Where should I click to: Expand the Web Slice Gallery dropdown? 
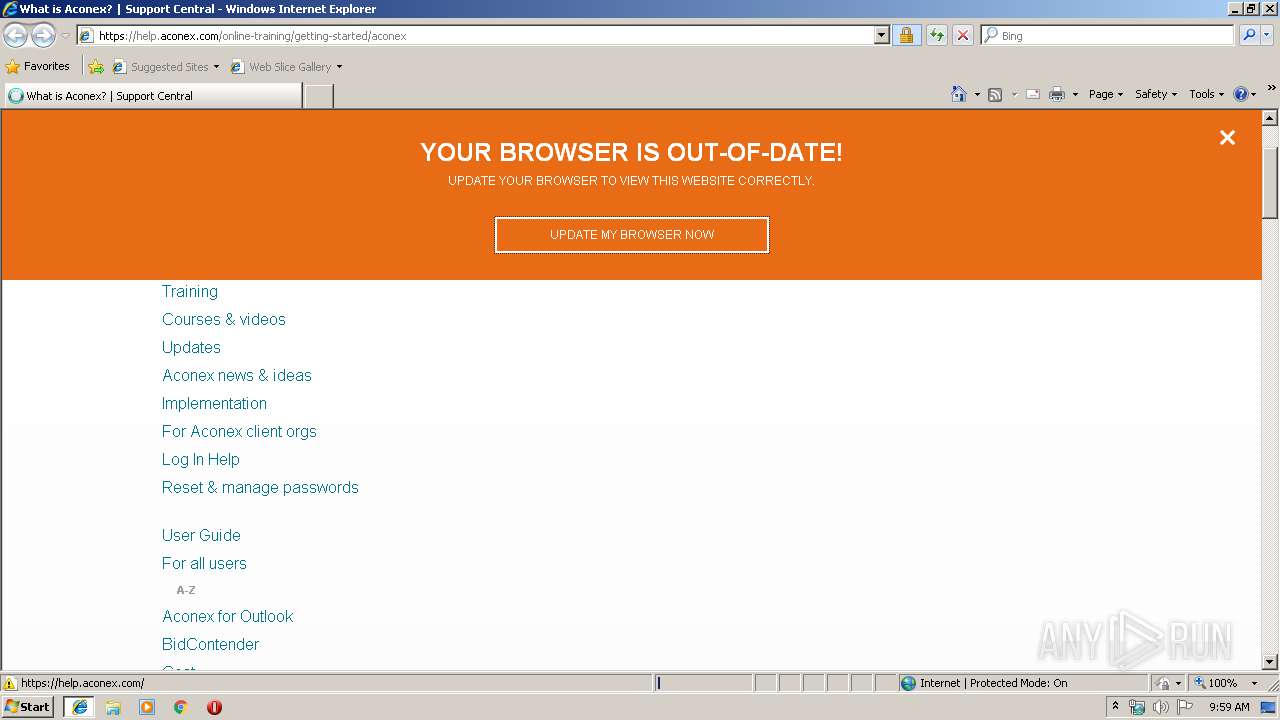[x=339, y=67]
